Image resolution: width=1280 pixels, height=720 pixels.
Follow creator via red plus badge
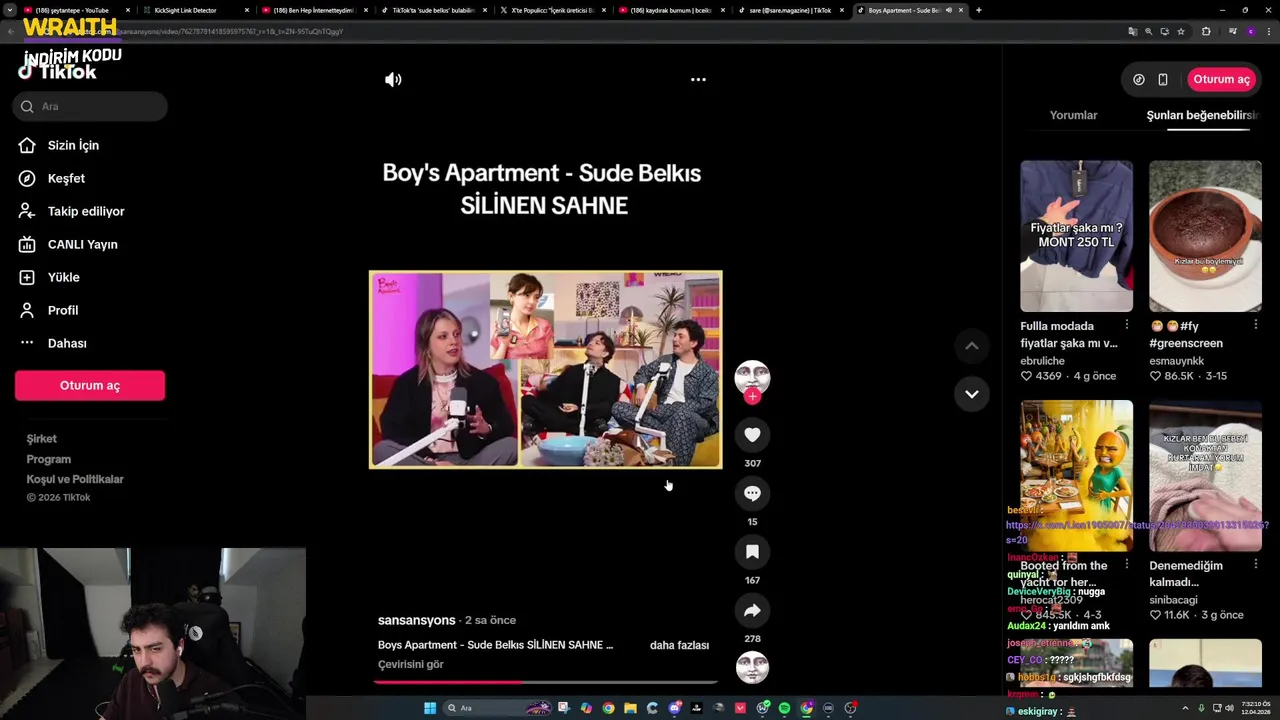pos(752,396)
